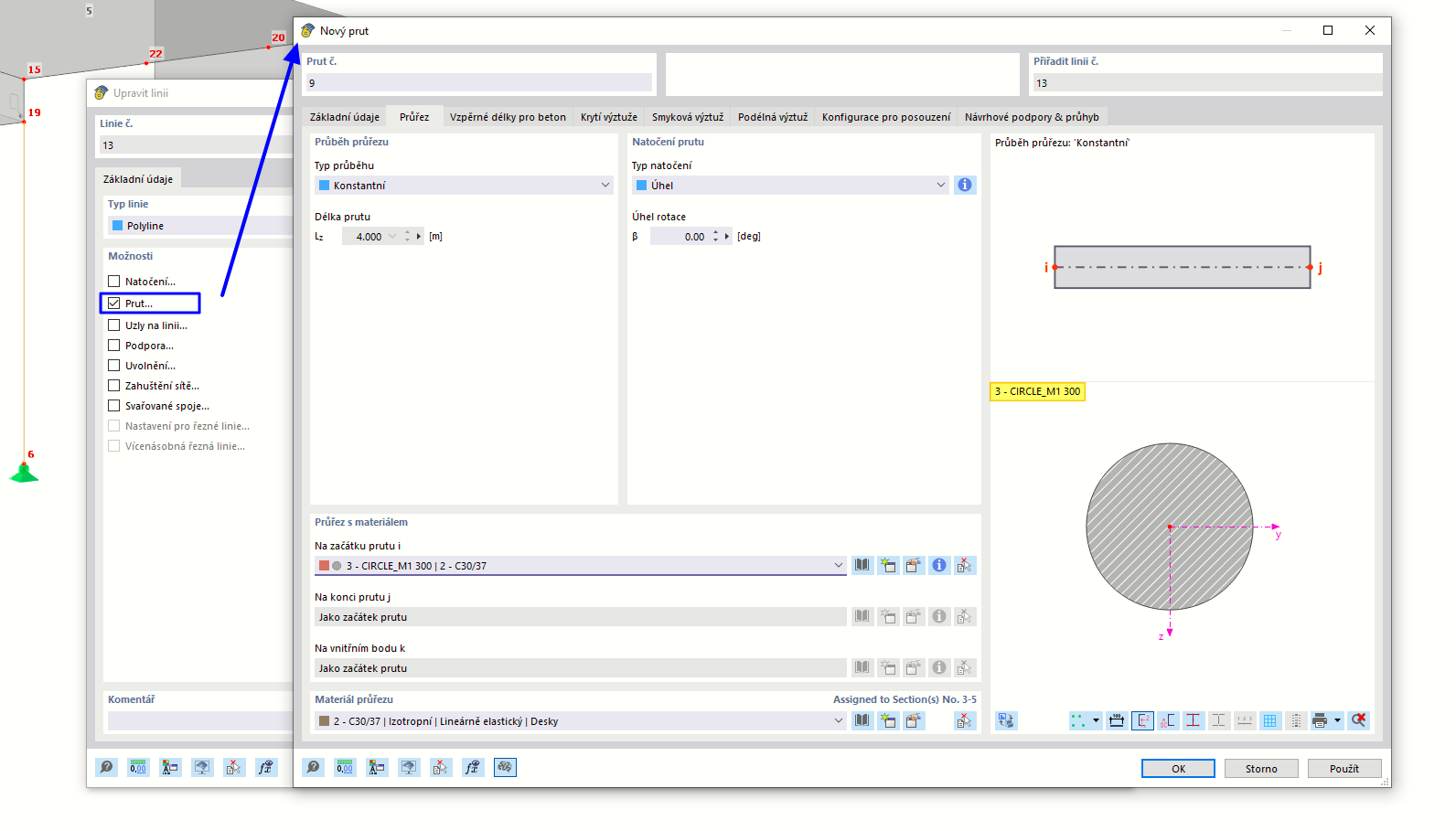The image size is (1456, 831).
Task: Click the red I-section icon in preview toolbar
Action: [x=1194, y=720]
